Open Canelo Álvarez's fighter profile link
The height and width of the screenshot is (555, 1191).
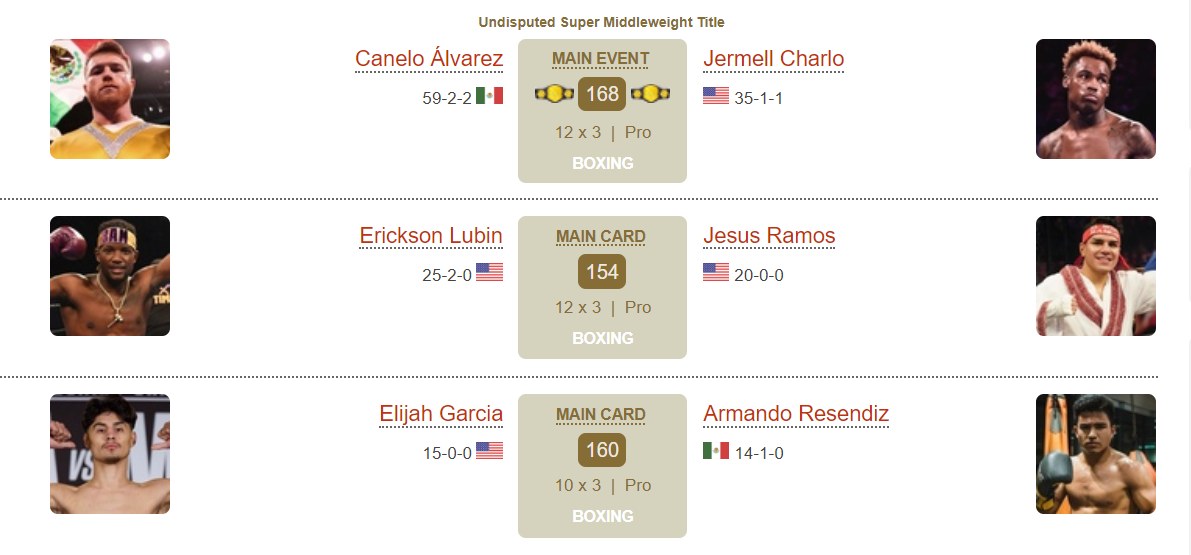point(429,58)
